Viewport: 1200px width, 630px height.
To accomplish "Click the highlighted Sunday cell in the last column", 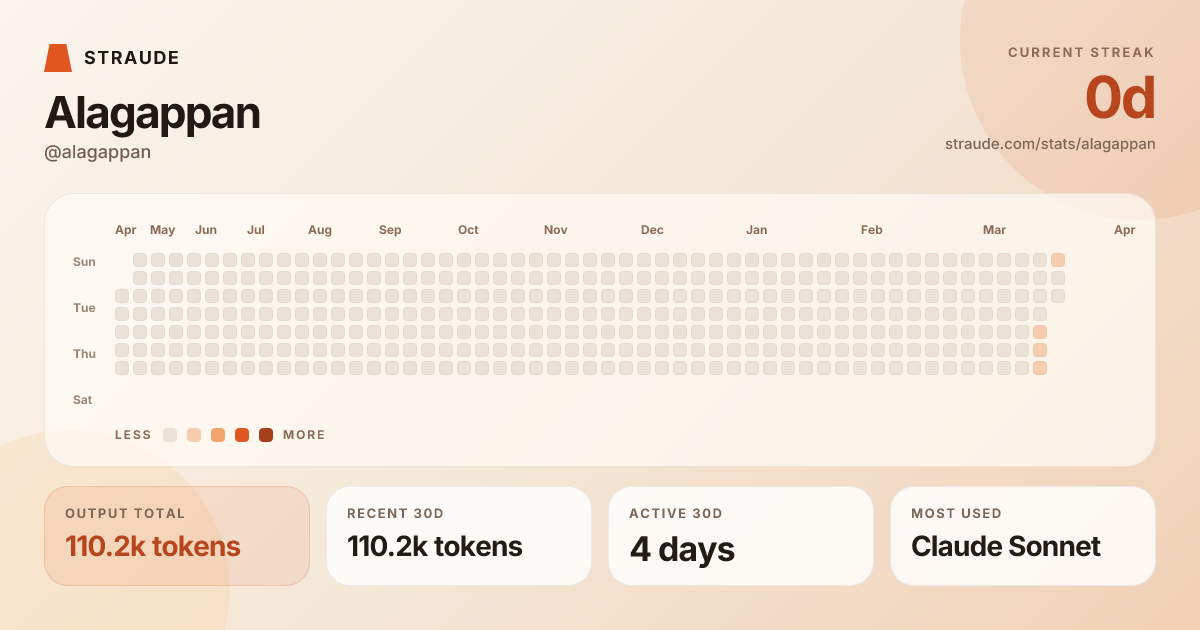I will pos(1058,260).
